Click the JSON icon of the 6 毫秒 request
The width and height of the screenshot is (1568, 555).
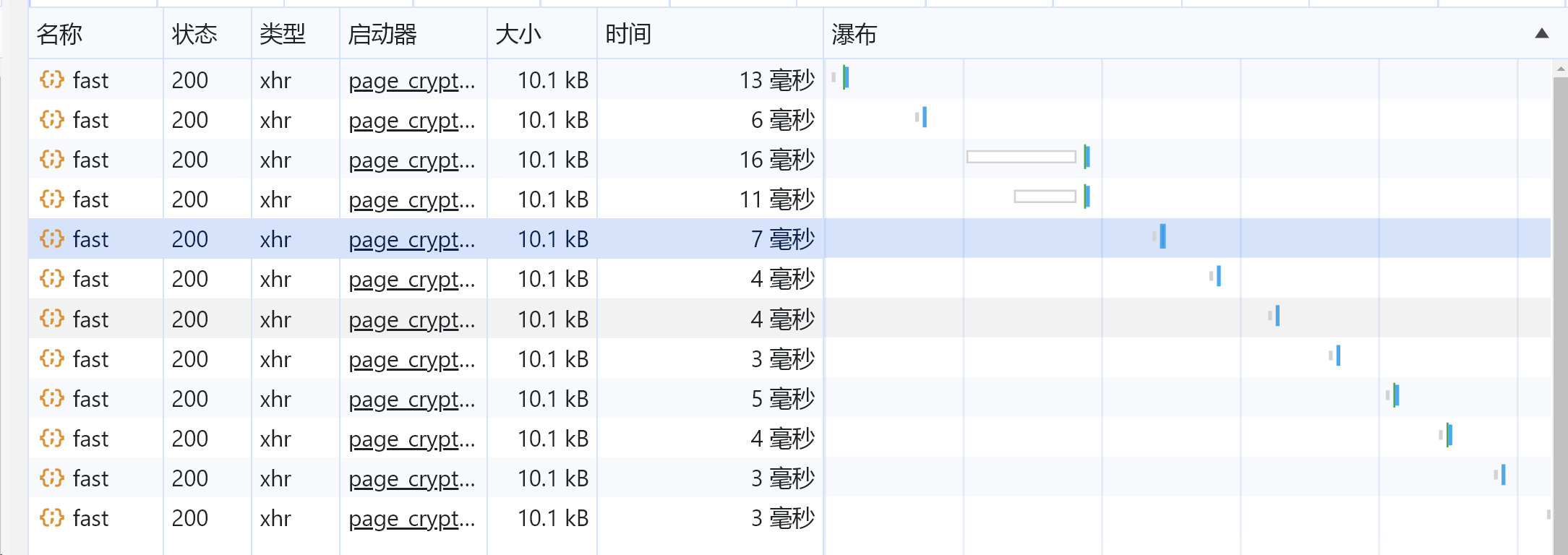coord(52,119)
